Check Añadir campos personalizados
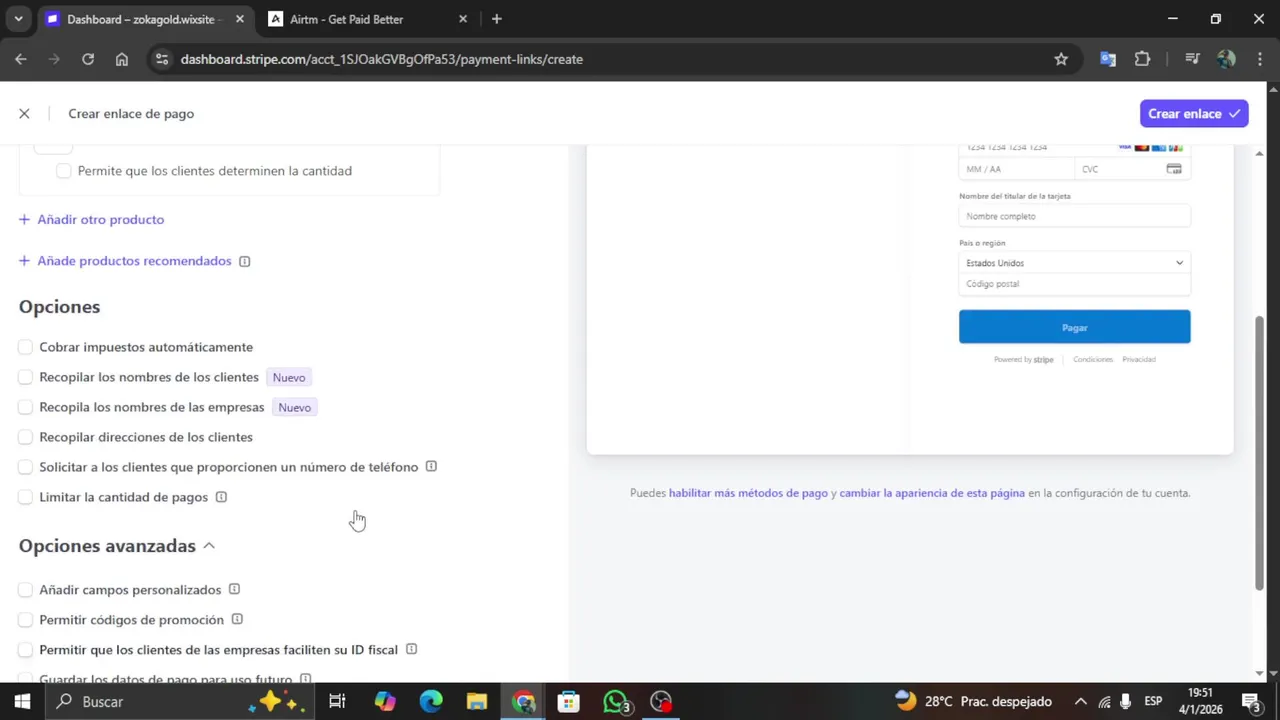Viewport: 1280px width, 720px height. click(x=25, y=590)
